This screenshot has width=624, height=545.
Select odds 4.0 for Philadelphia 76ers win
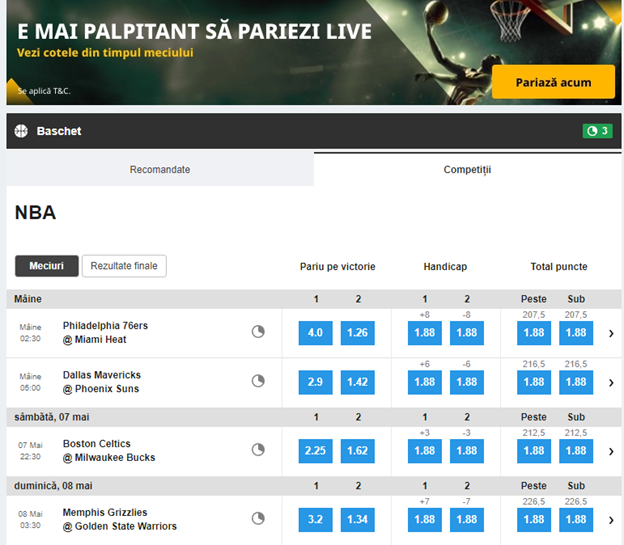tap(316, 333)
